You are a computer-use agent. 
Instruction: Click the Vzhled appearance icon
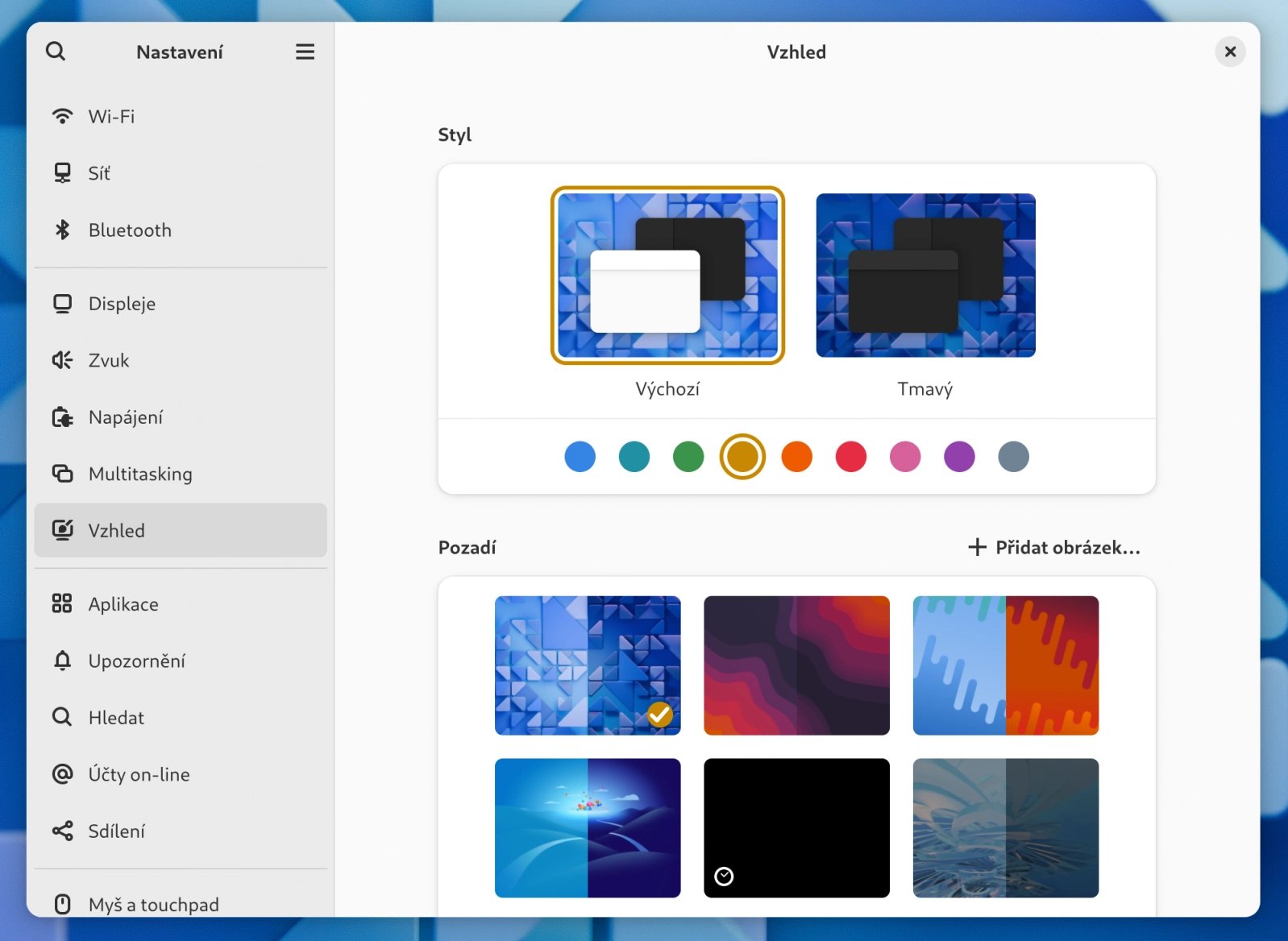62,530
